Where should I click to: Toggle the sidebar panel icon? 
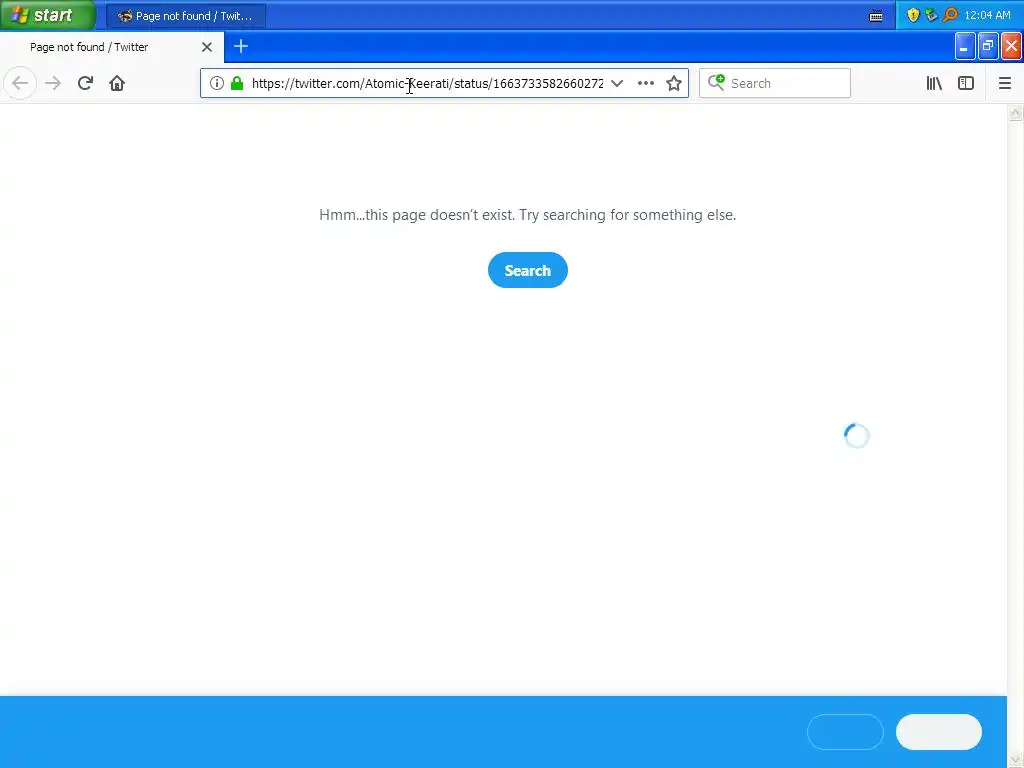pos(966,83)
